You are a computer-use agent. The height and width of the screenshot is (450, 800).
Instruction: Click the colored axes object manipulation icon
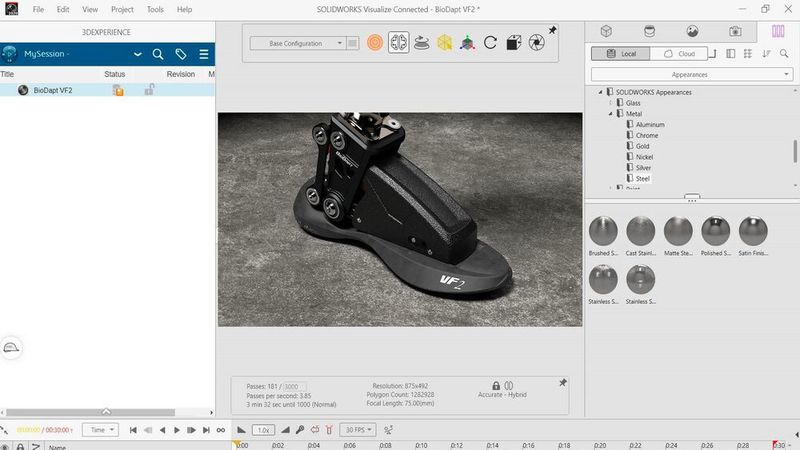point(467,43)
